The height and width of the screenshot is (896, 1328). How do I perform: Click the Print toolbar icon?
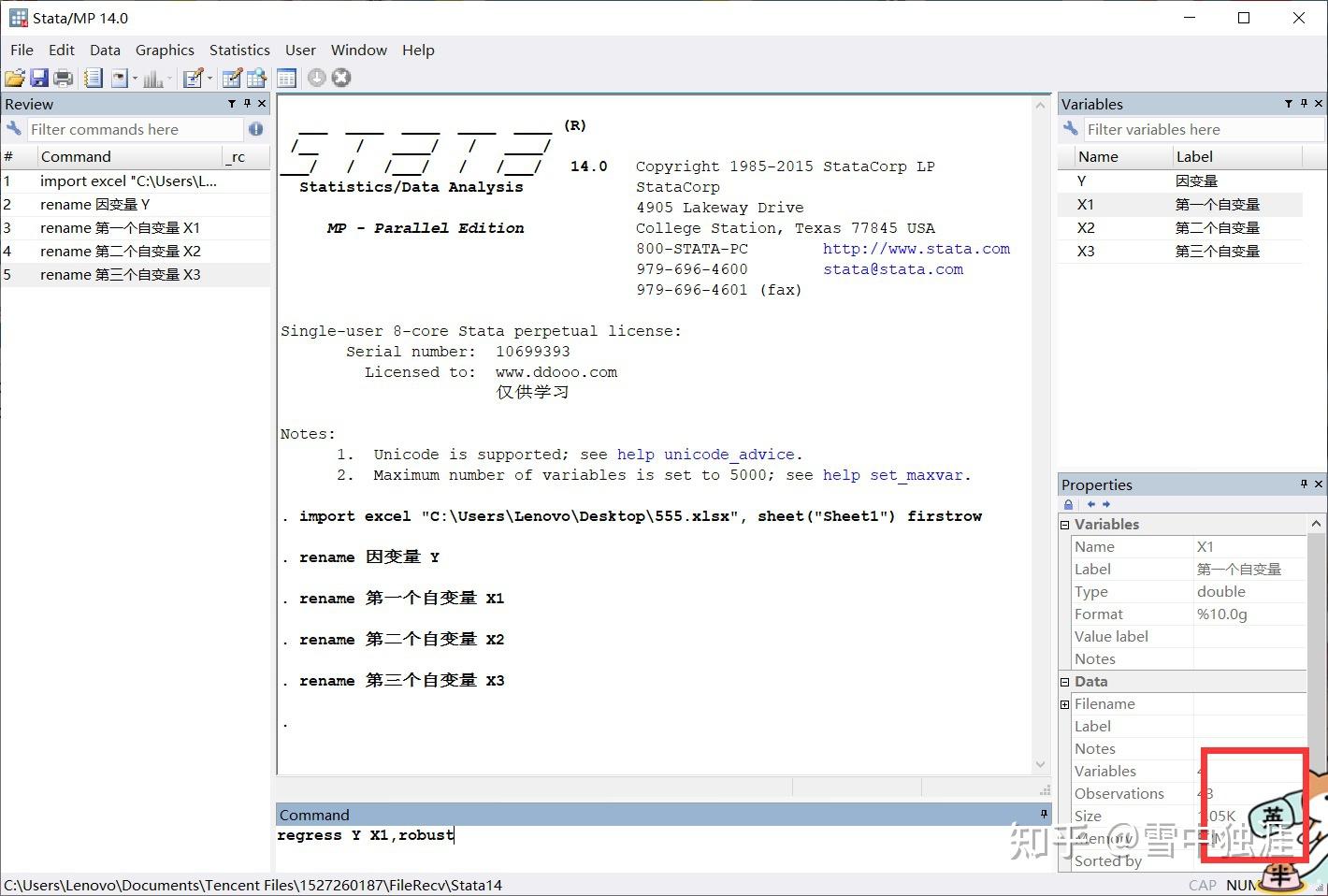tap(64, 79)
